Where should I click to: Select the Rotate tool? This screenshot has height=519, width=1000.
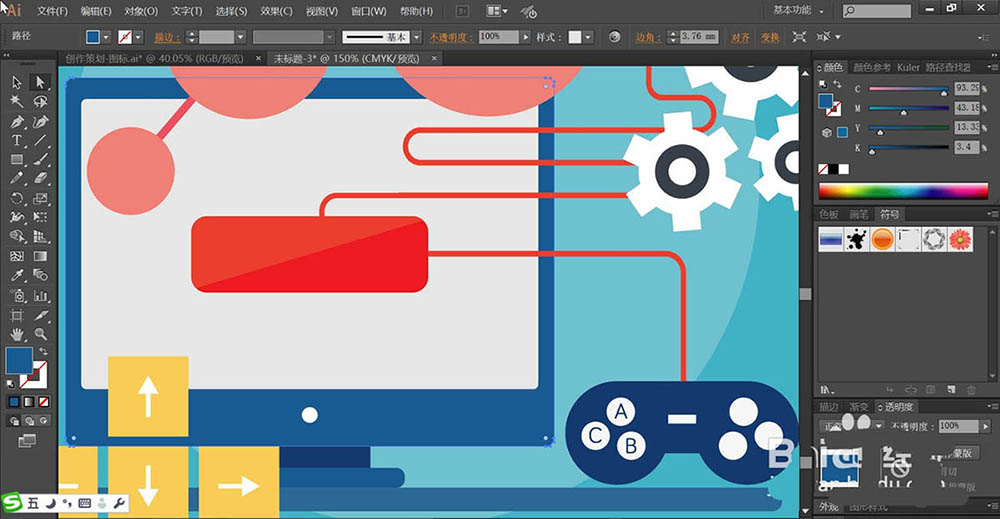click(x=17, y=198)
